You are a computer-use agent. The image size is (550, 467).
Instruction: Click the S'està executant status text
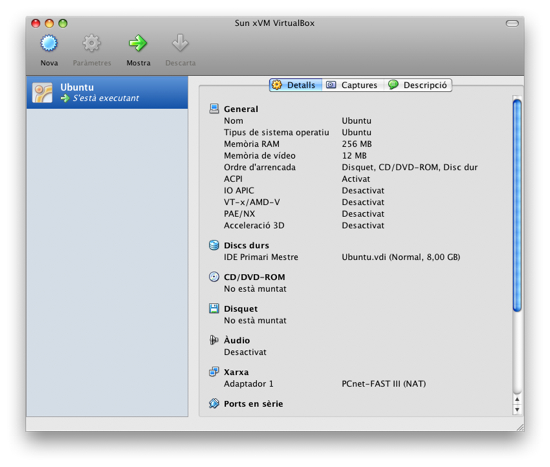pyautogui.click(x=106, y=98)
